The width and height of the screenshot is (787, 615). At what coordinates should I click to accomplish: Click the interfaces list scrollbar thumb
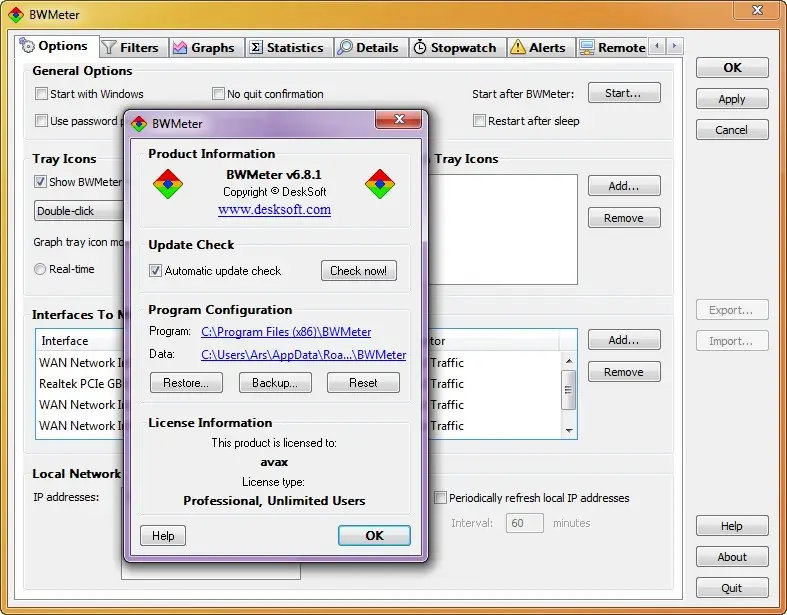point(569,390)
